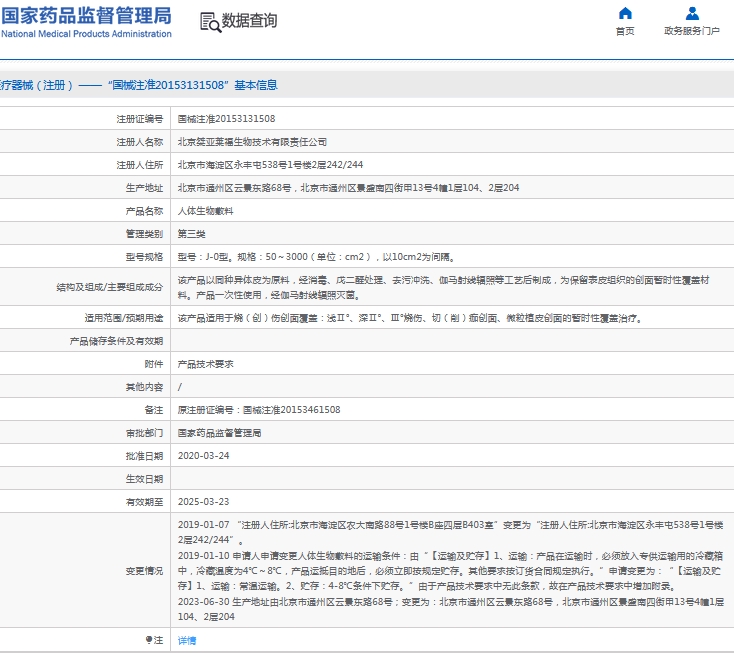Select the 2019-01-07 change record line
The image size is (734, 653).
450,532
